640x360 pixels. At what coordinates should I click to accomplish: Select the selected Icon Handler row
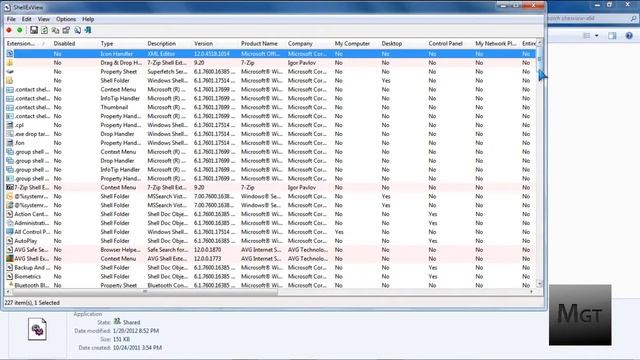[270, 54]
